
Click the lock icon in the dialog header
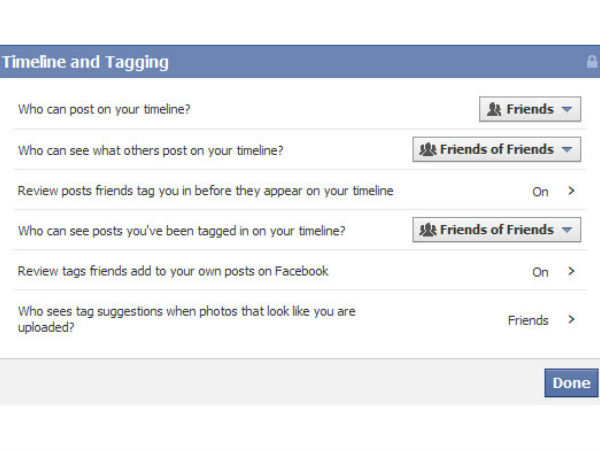(x=592, y=62)
